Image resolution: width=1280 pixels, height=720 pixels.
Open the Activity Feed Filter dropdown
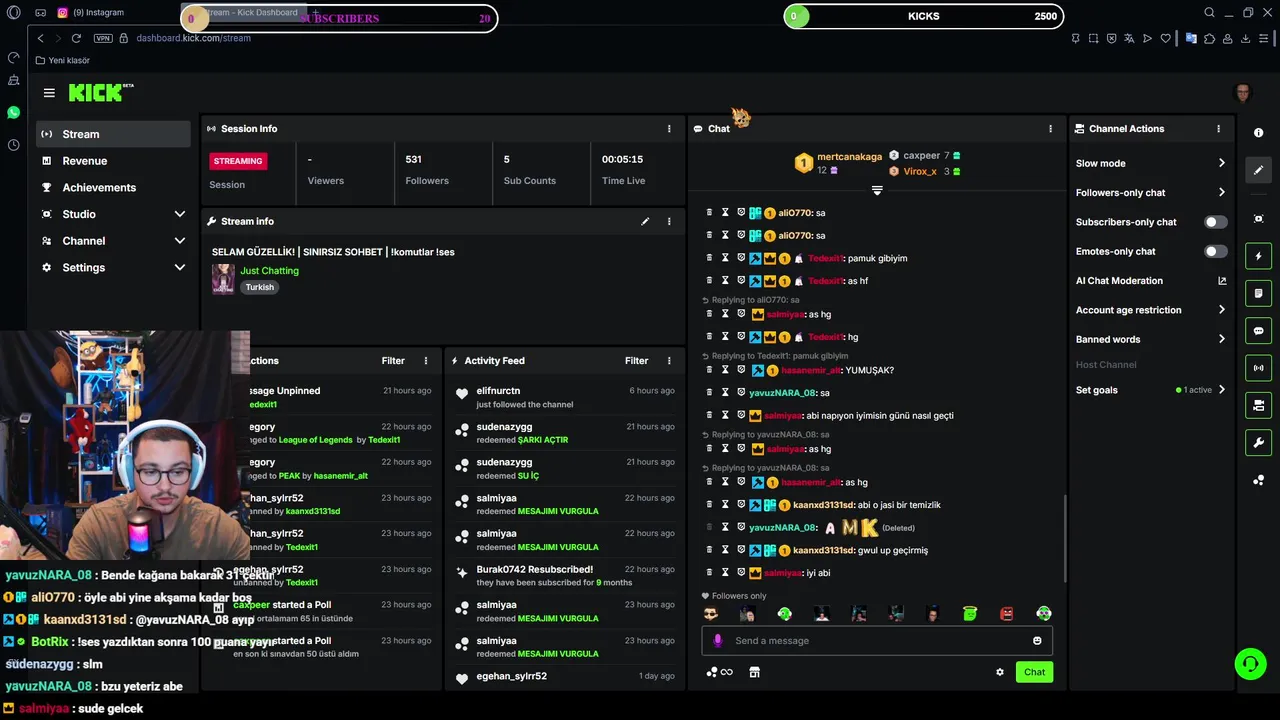[x=636, y=361]
